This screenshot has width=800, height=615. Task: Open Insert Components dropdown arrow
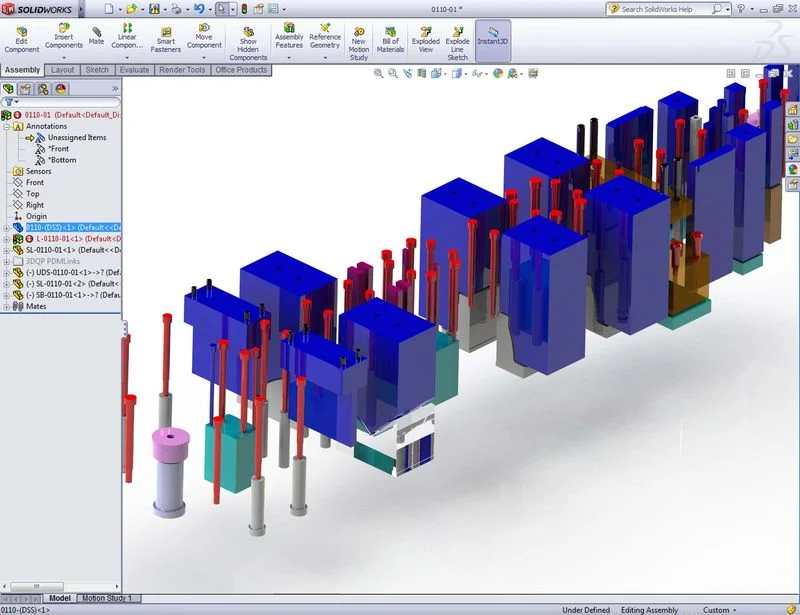(x=64, y=58)
